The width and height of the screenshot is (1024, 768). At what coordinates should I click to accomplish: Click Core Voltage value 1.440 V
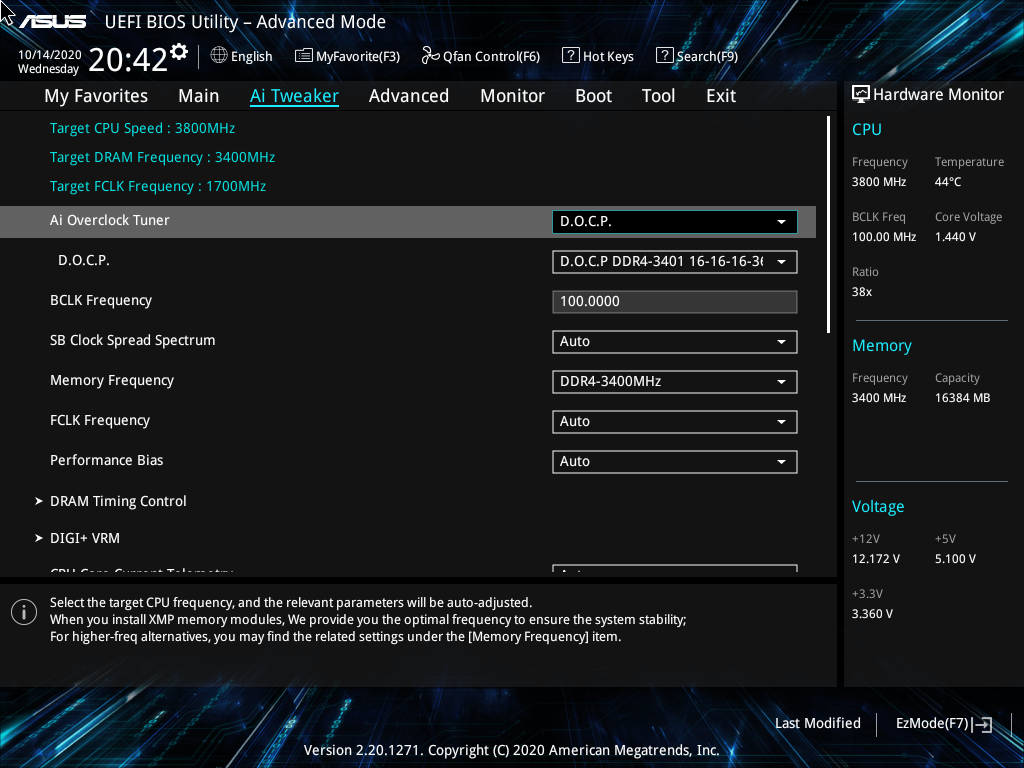(x=955, y=237)
